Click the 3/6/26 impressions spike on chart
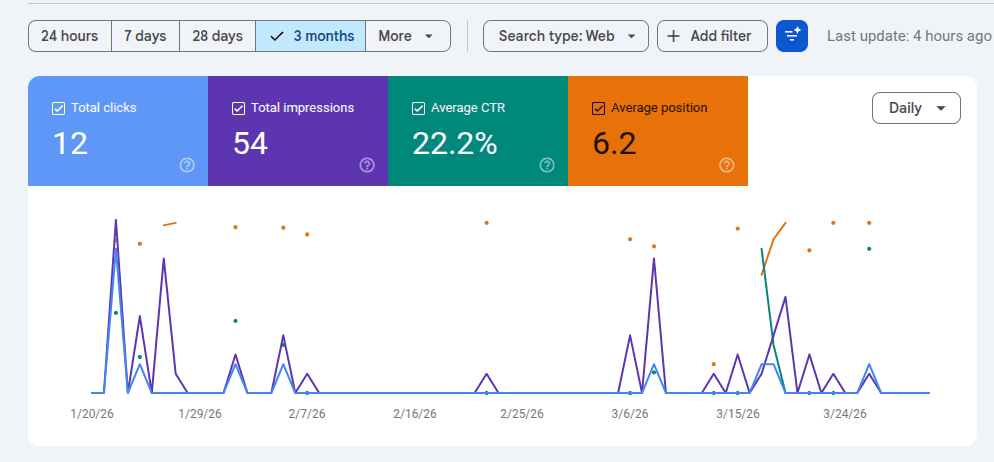This screenshot has width=994, height=462. click(x=630, y=335)
